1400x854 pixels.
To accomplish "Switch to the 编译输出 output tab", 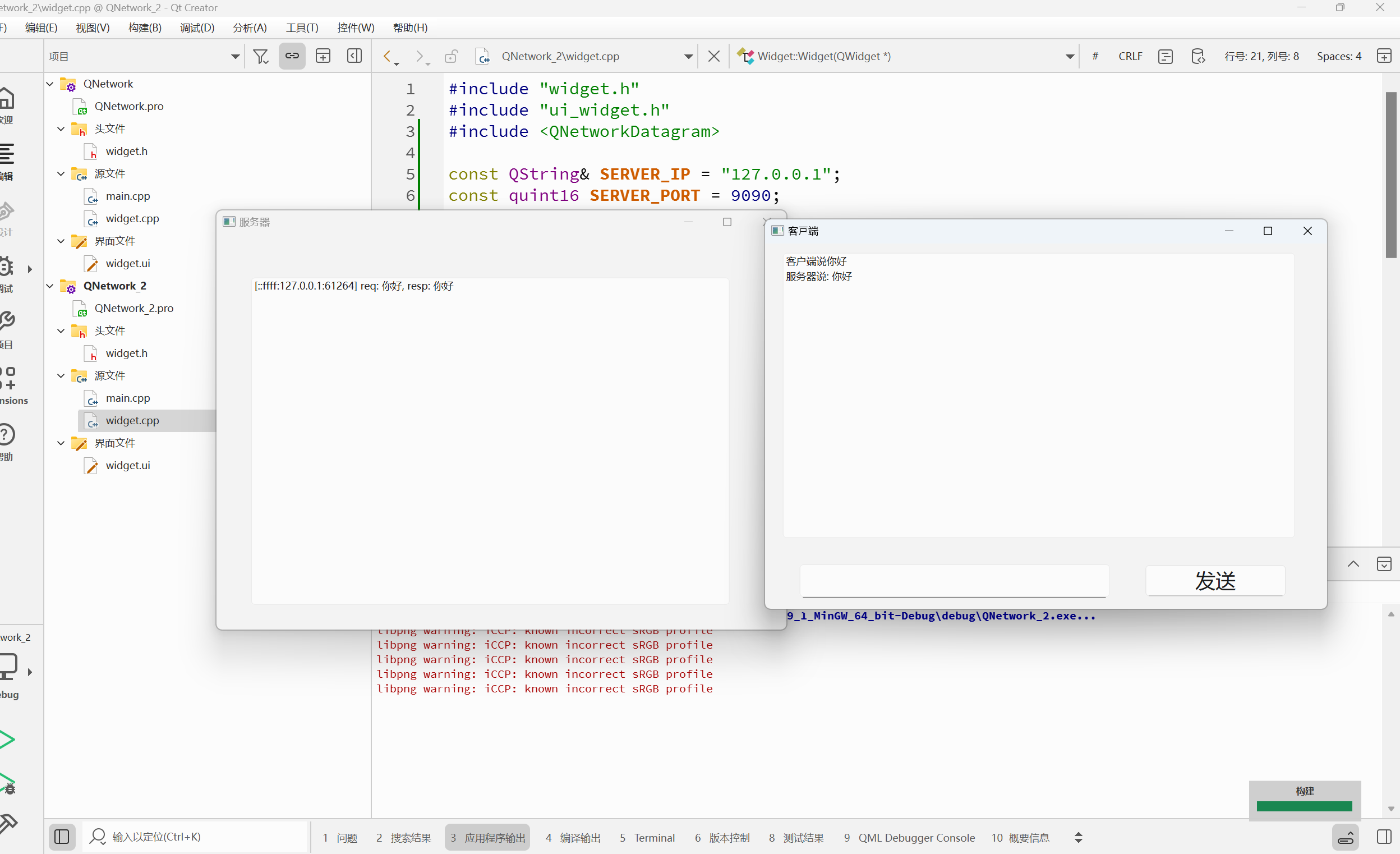I will pos(573,838).
